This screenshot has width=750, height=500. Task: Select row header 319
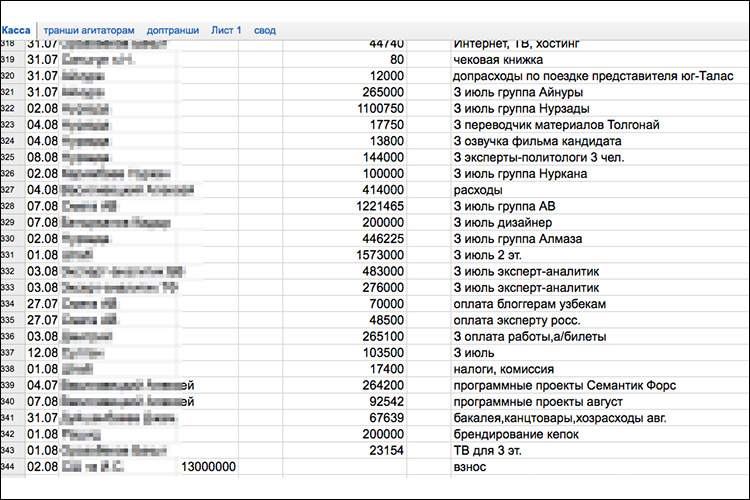coord(12,60)
